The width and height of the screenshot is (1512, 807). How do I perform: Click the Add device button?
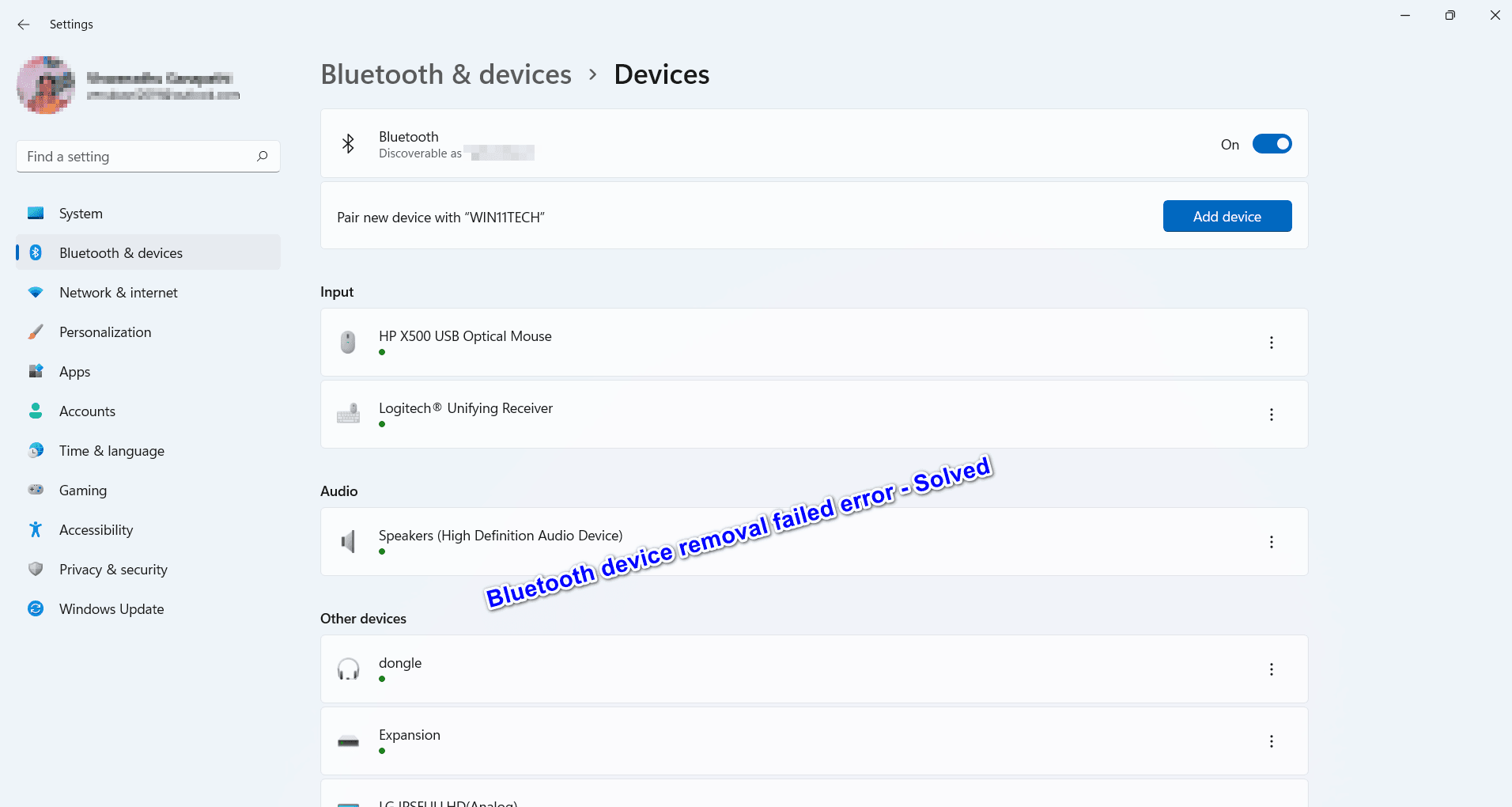point(1227,216)
